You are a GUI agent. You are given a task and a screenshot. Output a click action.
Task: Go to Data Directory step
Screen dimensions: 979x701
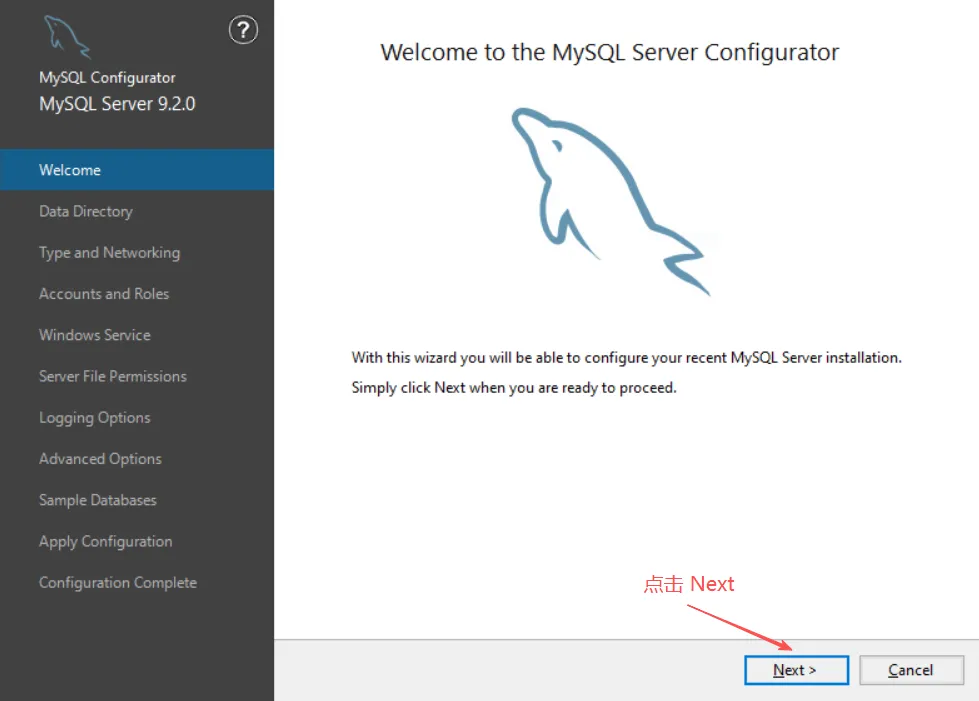click(137, 211)
